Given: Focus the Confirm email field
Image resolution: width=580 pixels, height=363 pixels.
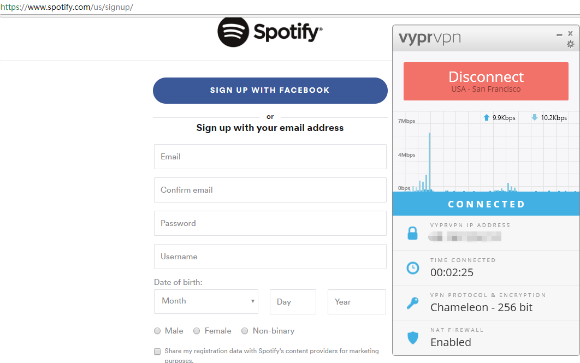Looking at the screenshot, I should pos(270,190).
